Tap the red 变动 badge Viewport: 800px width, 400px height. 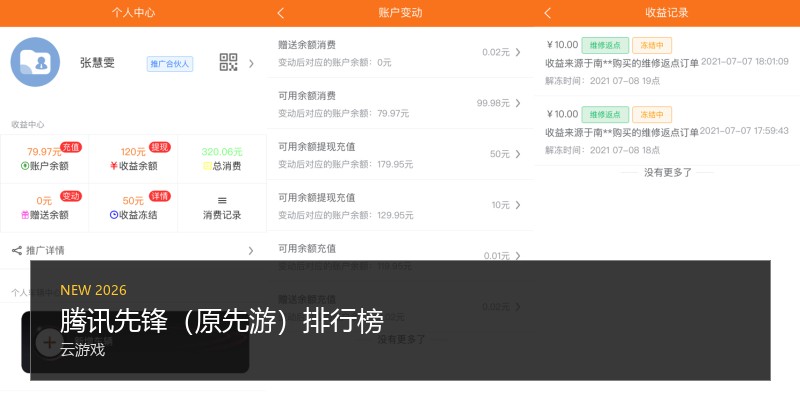pyautogui.click(x=71, y=196)
